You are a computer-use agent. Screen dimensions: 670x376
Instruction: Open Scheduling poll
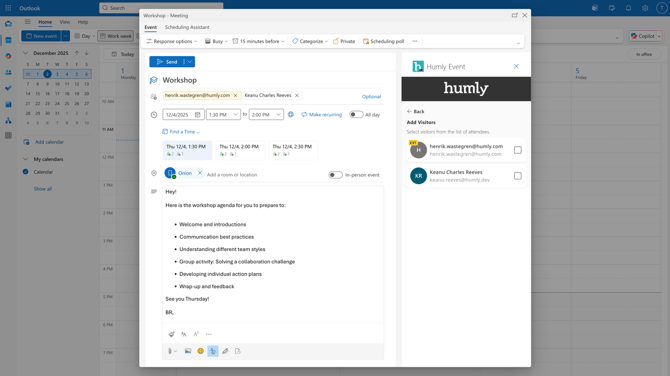point(383,41)
